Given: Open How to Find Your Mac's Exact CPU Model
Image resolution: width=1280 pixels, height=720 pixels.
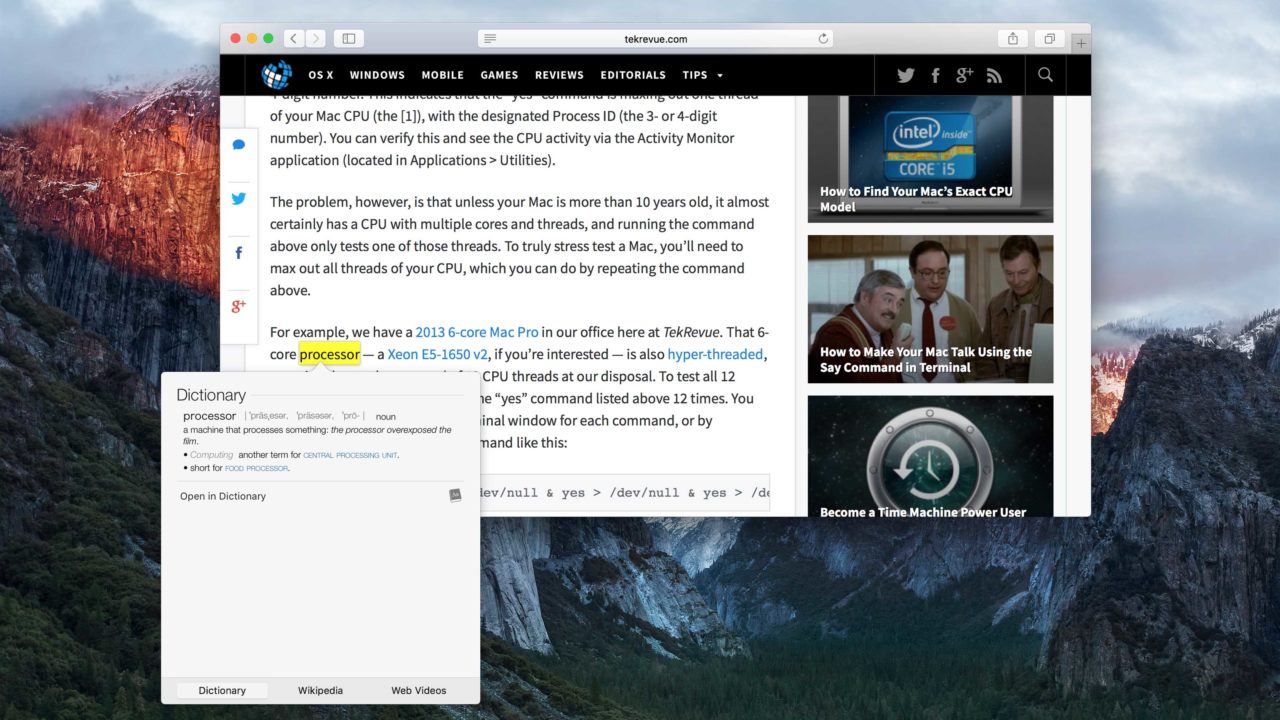Looking at the screenshot, I should coord(930,159).
